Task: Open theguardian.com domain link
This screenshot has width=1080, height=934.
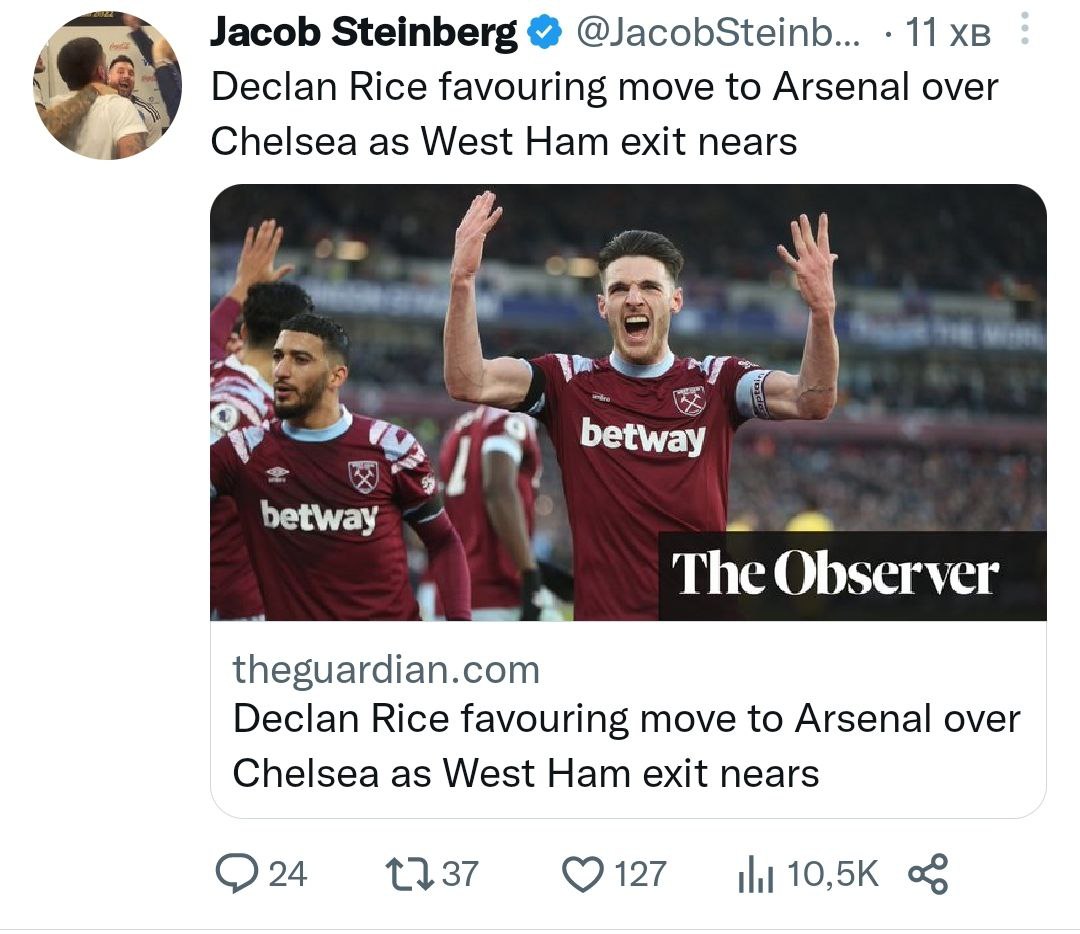Action: coord(386,669)
